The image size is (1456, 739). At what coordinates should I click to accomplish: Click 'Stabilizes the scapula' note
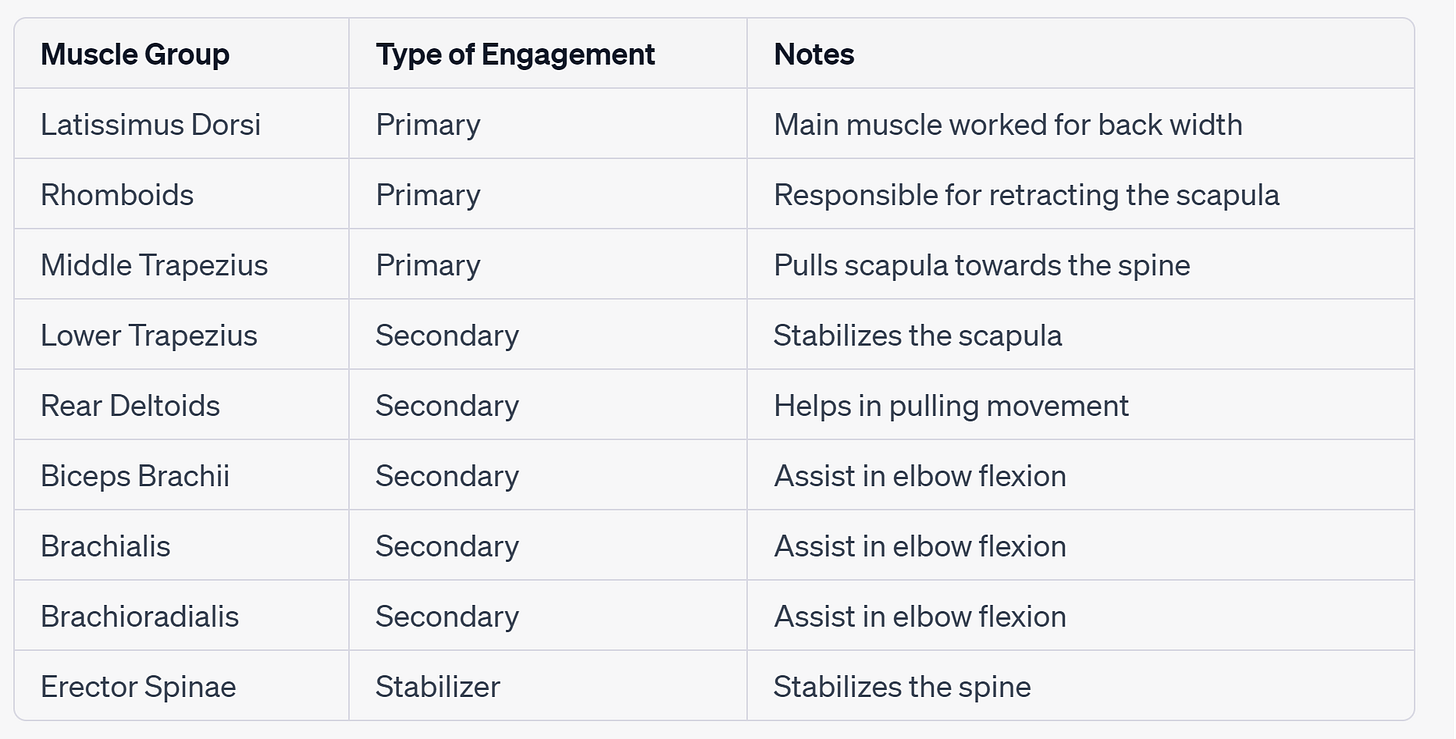tap(918, 335)
